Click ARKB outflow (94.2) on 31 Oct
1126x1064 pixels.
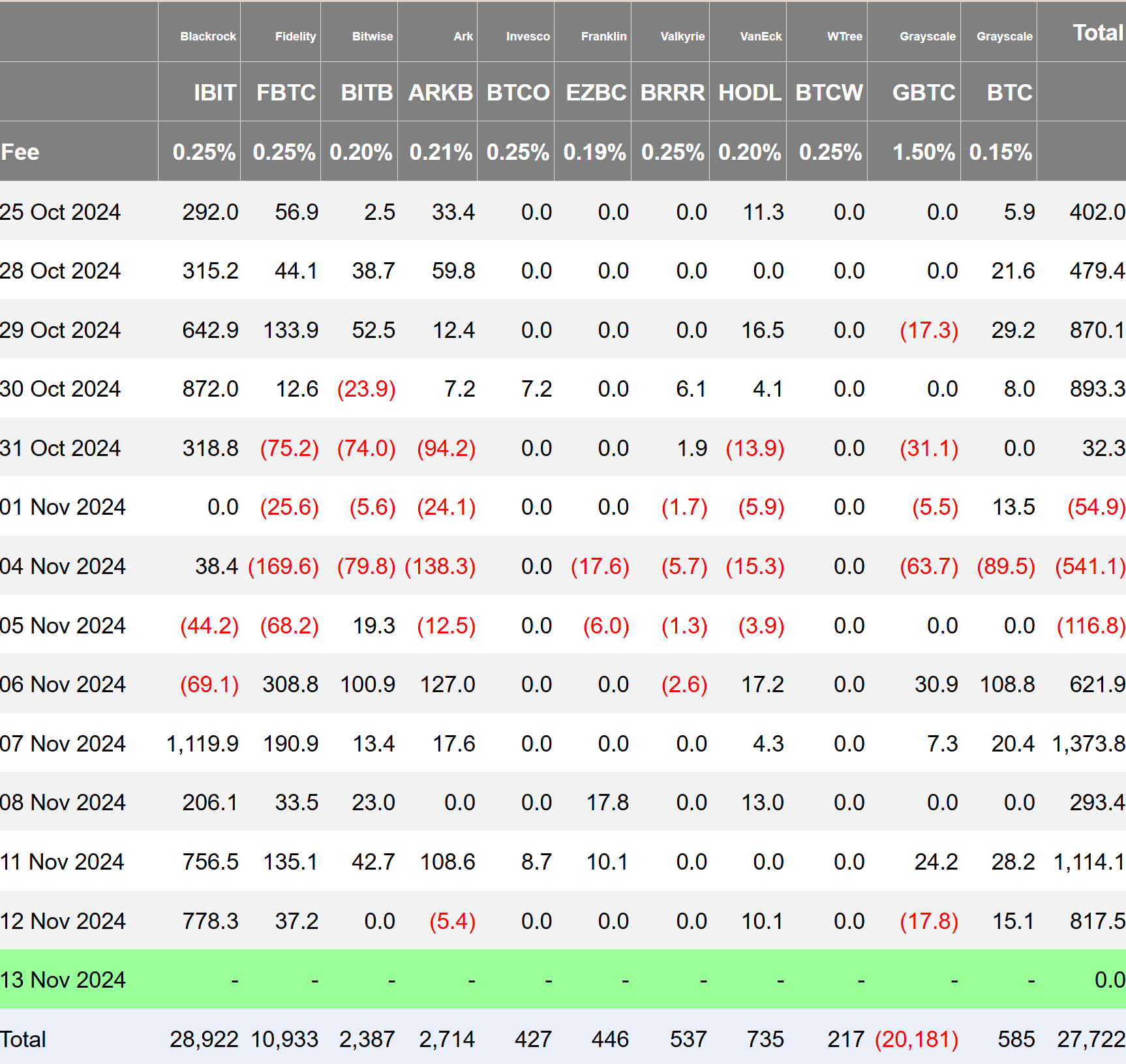click(x=446, y=448)
